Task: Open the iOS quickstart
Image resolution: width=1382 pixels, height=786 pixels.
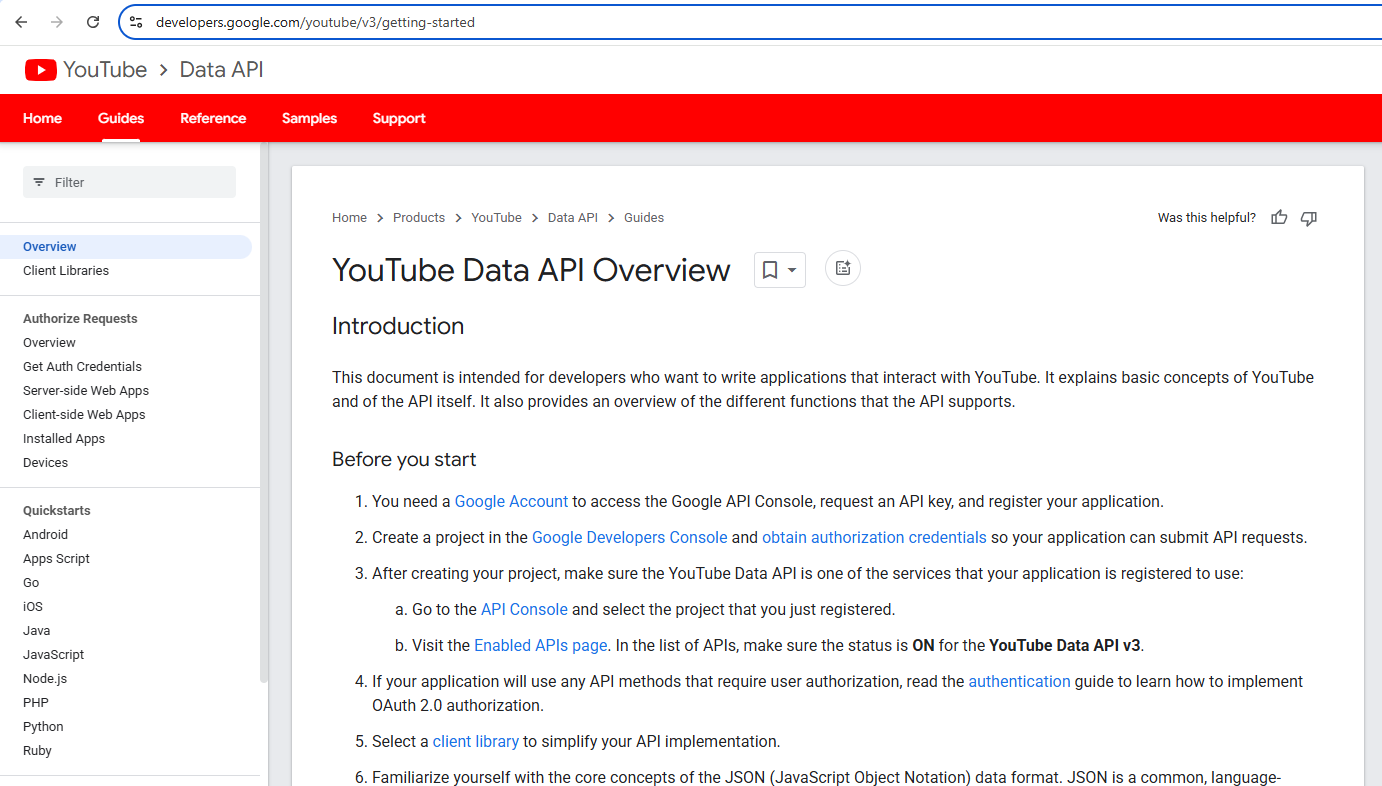Action: coord(33,607)
